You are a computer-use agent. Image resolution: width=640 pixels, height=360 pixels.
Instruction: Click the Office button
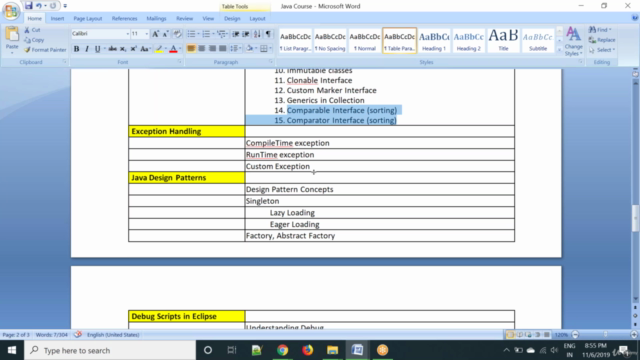(11, 11)
